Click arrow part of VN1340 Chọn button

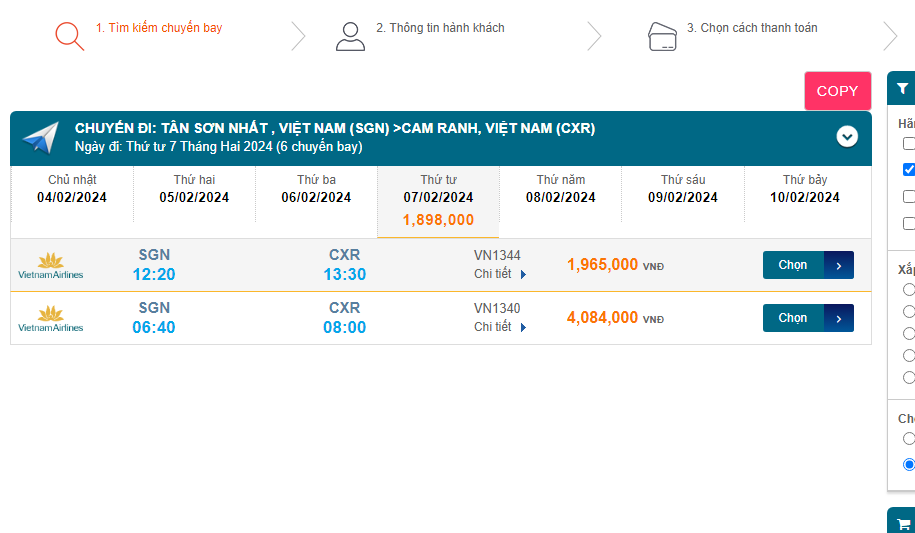(839, 318)
